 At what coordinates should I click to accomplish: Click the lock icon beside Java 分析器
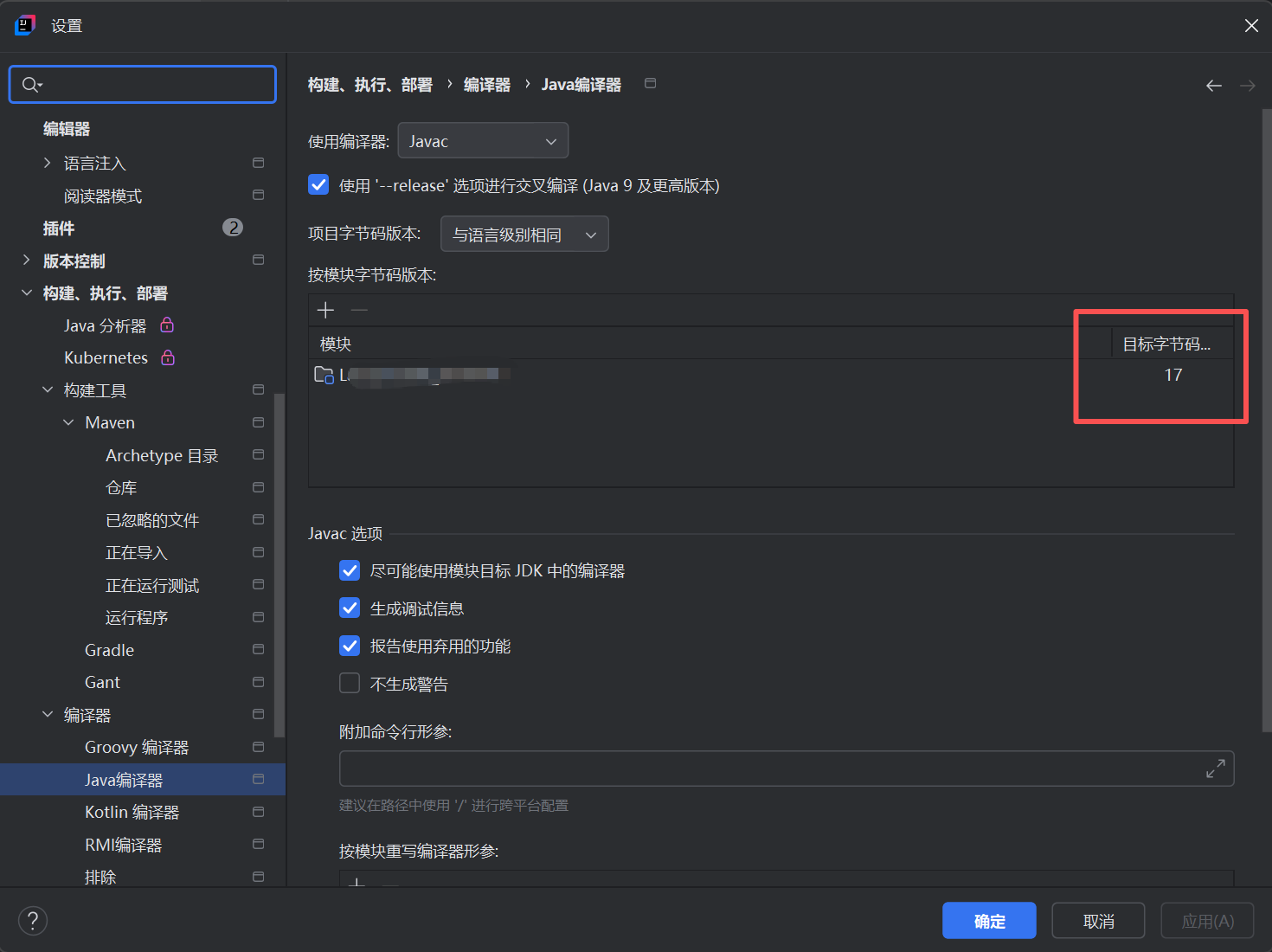click(167, 325)
